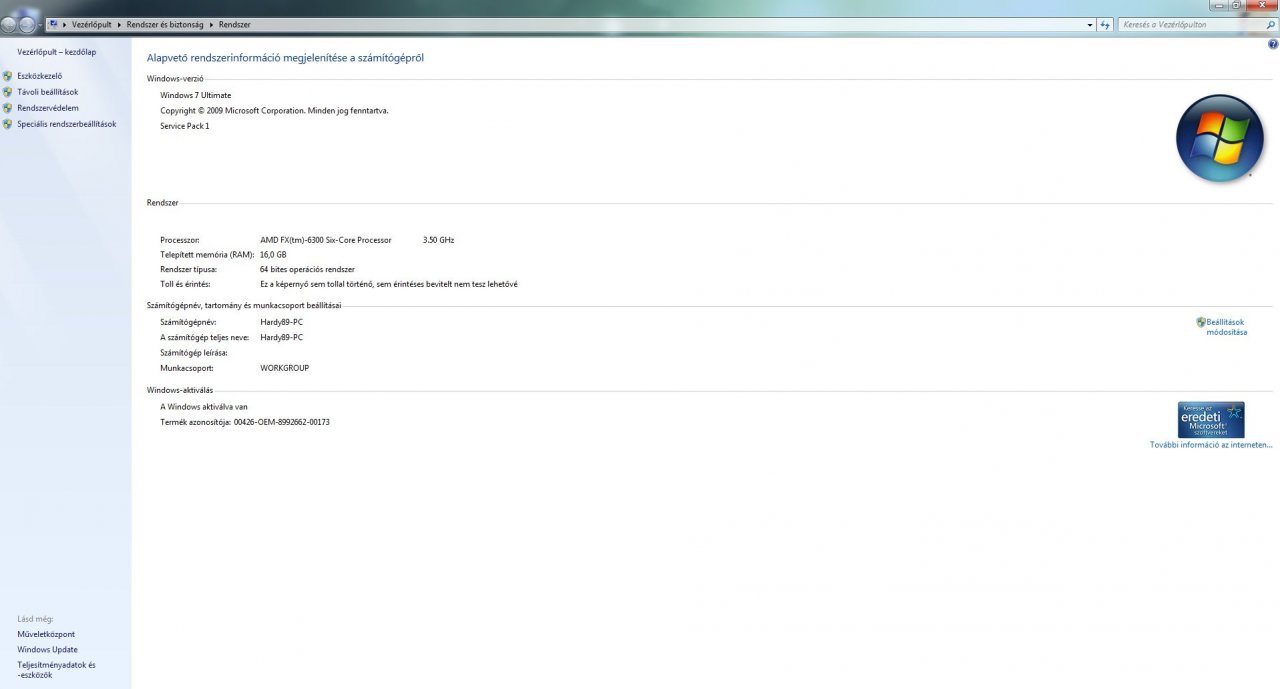
Task: Open the address bar history dropdown
Action: 1090,24
